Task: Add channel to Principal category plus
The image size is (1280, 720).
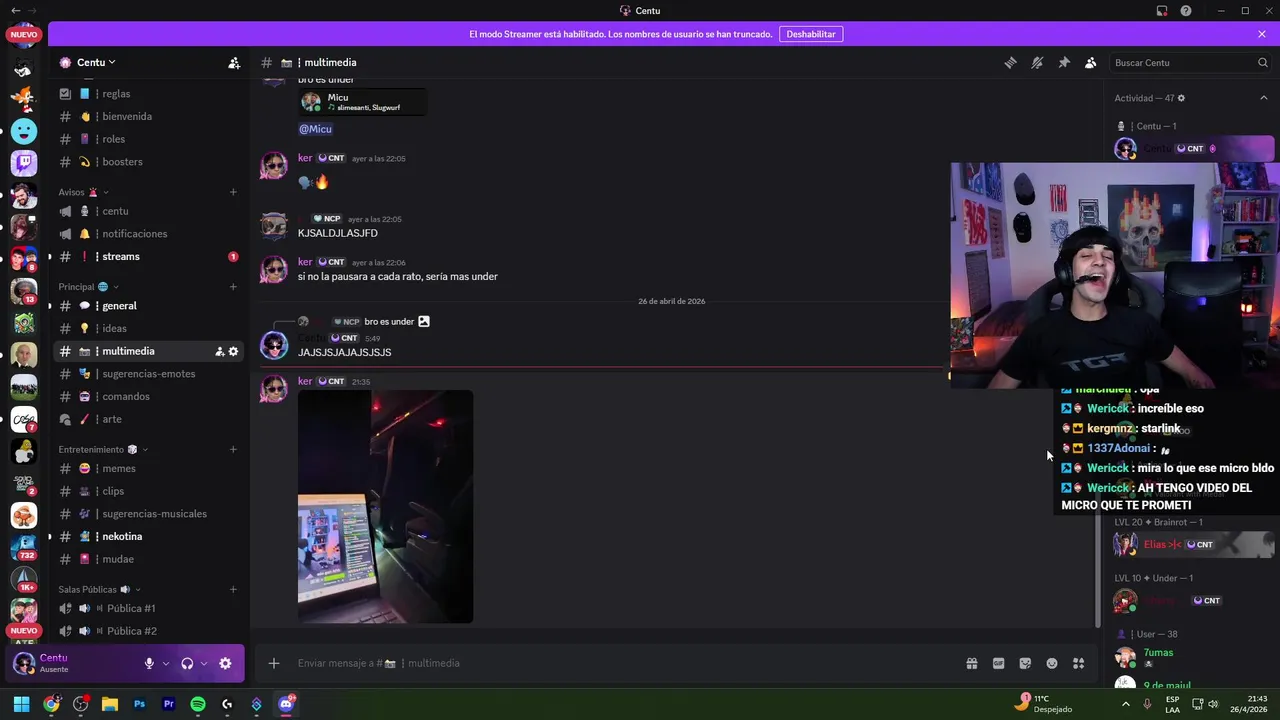Action: [233, 287]
